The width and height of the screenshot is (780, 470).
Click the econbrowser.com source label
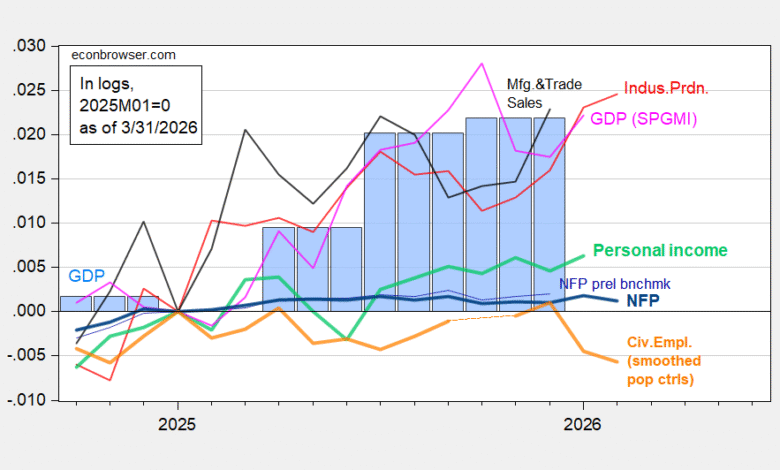(108, 55)
